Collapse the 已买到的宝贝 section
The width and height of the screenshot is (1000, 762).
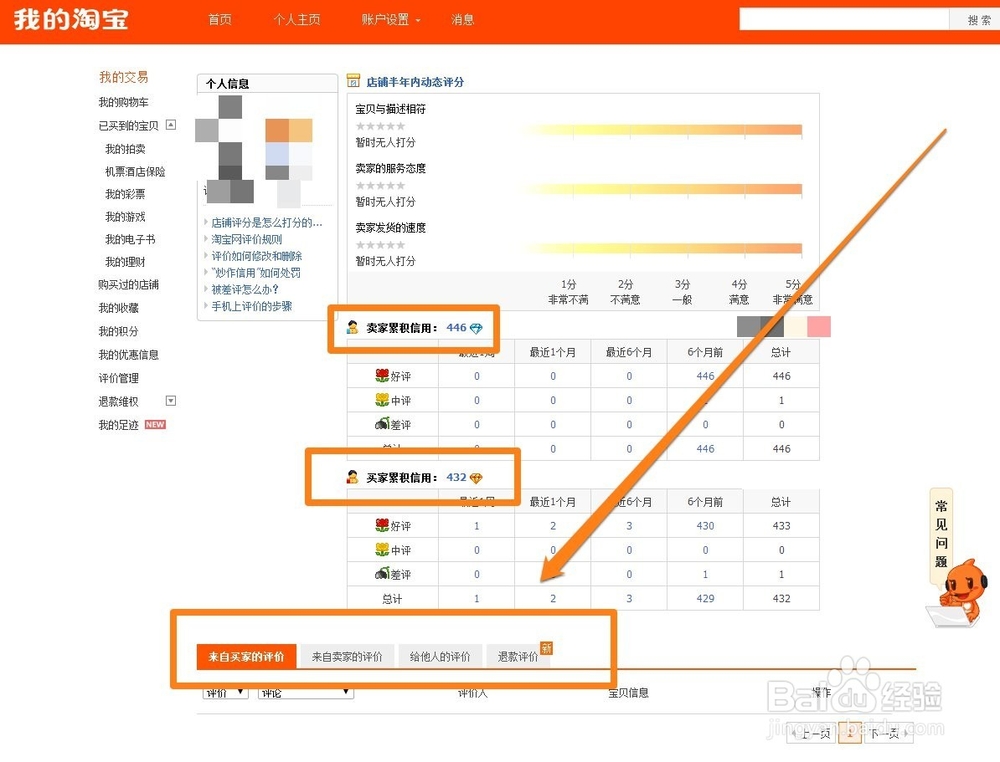tap(171, 125)
